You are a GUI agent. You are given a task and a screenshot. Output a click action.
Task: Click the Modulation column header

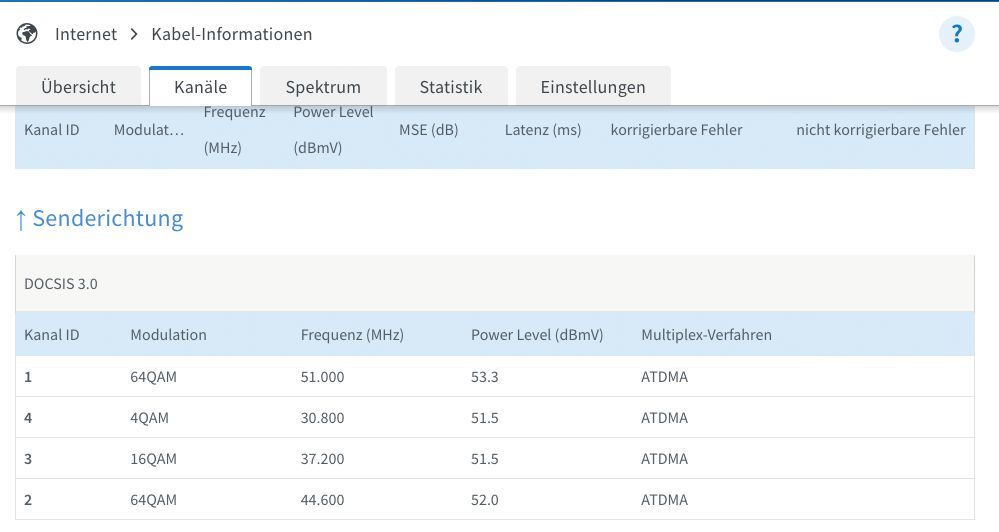[x=168, y=335]
